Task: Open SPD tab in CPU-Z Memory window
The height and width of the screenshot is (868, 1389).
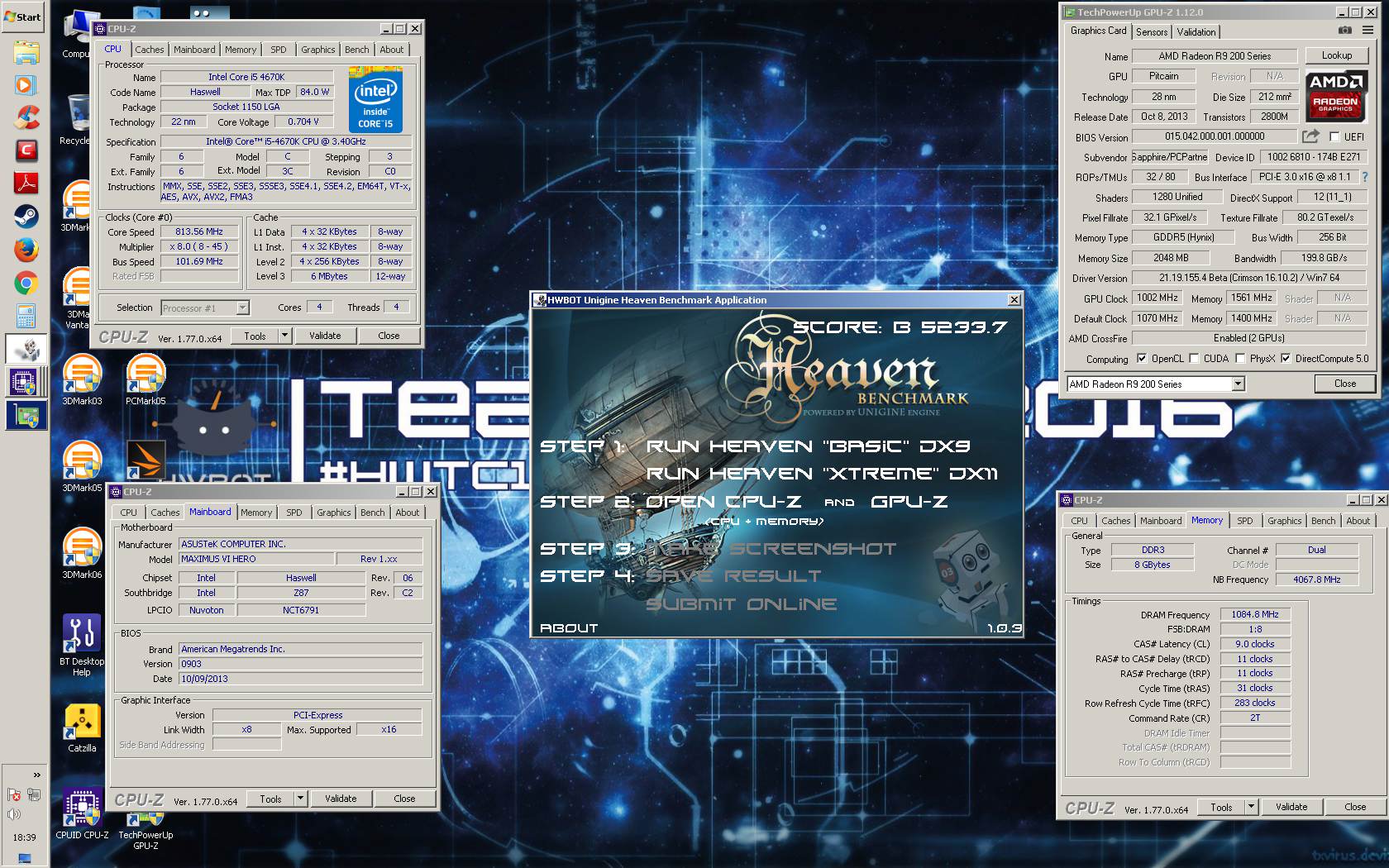Action: [x=1244, y=521]
